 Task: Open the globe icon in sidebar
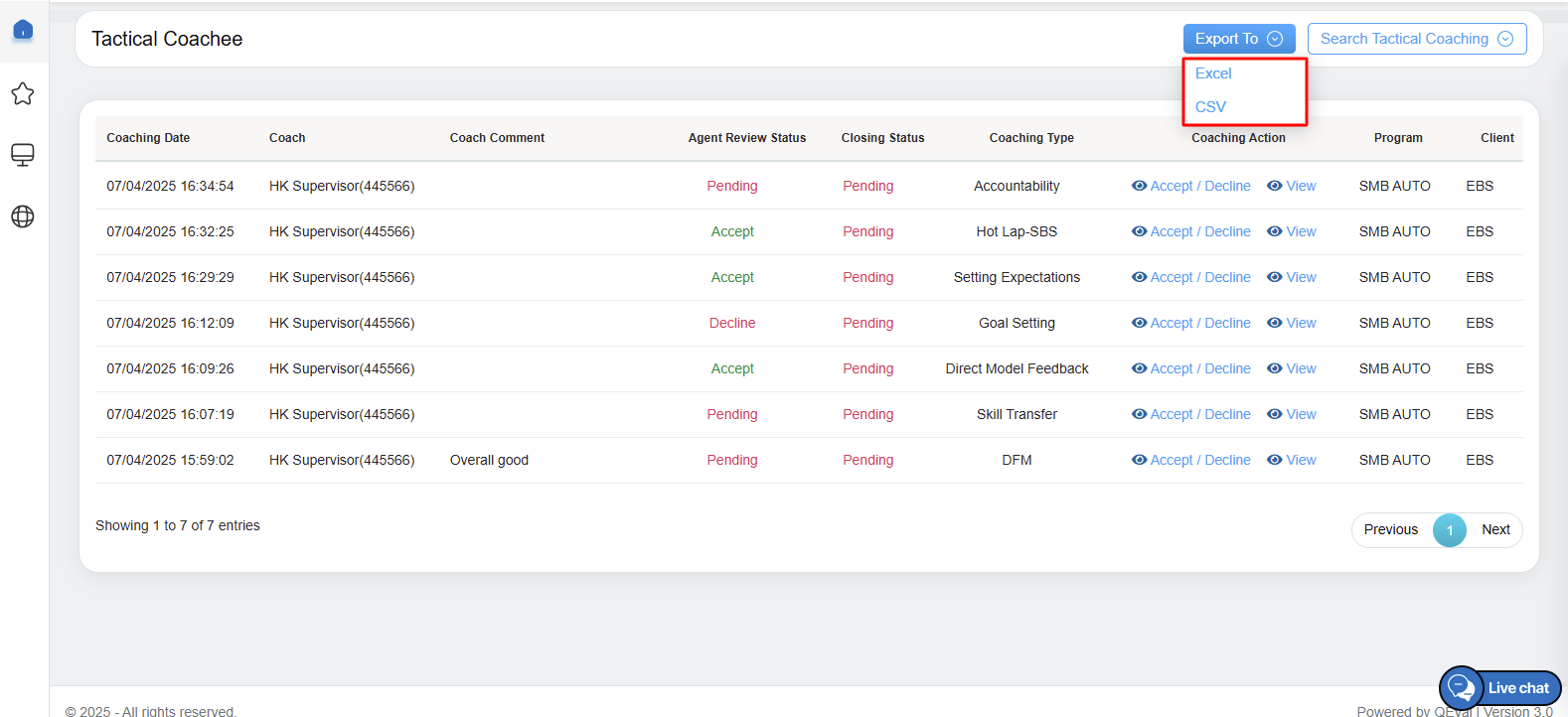[x=23, y=216]
